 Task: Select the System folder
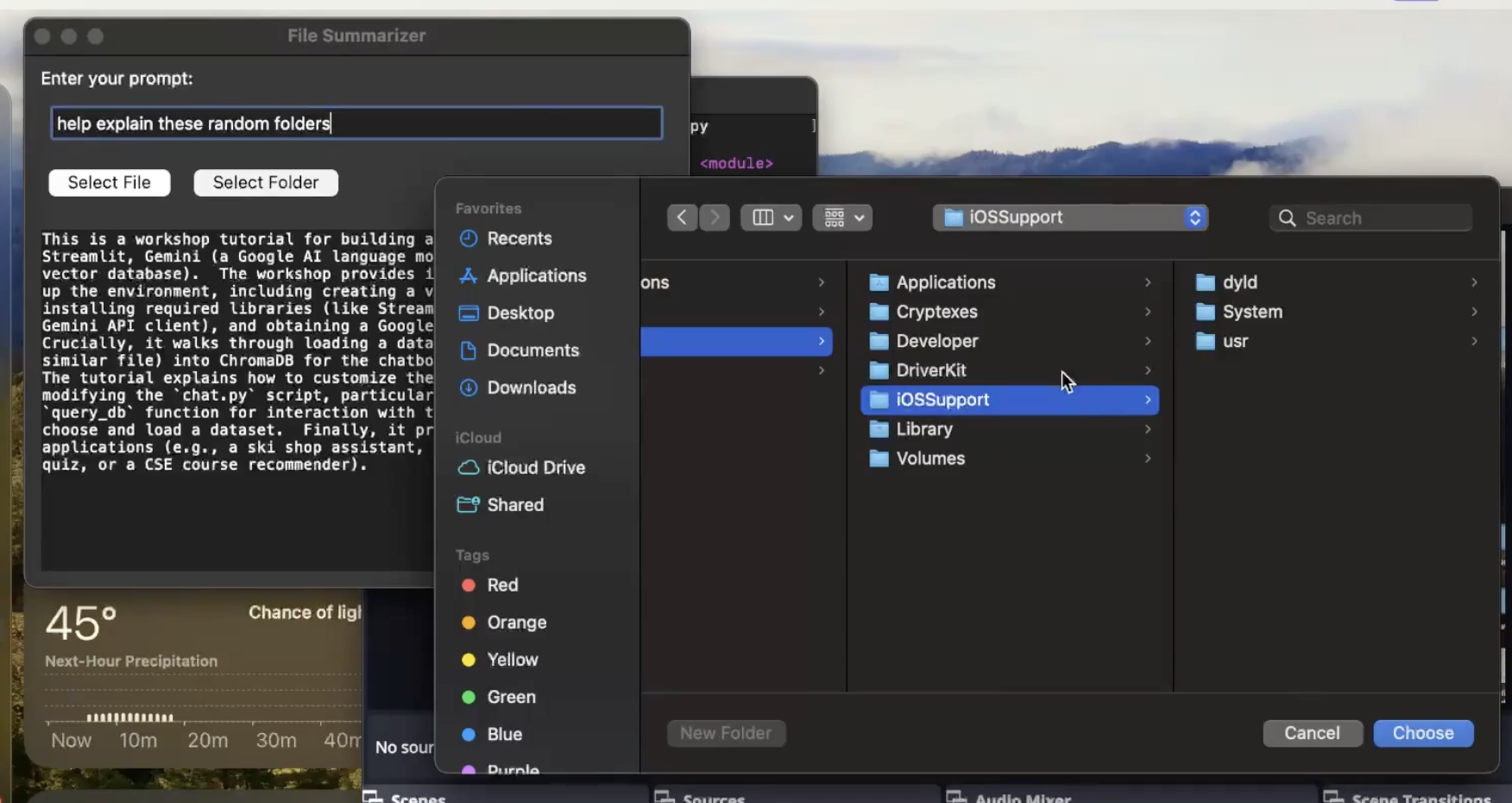click(x=1251, y=312)
